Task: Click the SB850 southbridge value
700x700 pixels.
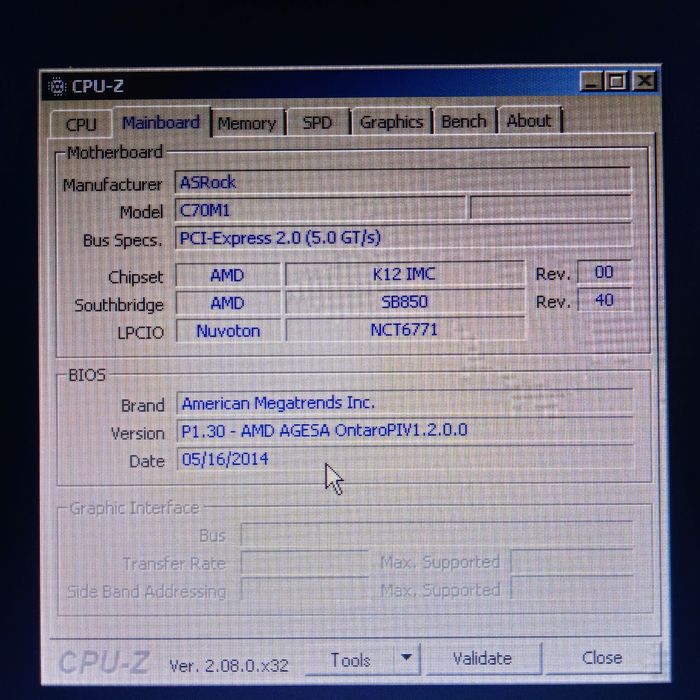Action: [404, 302]
